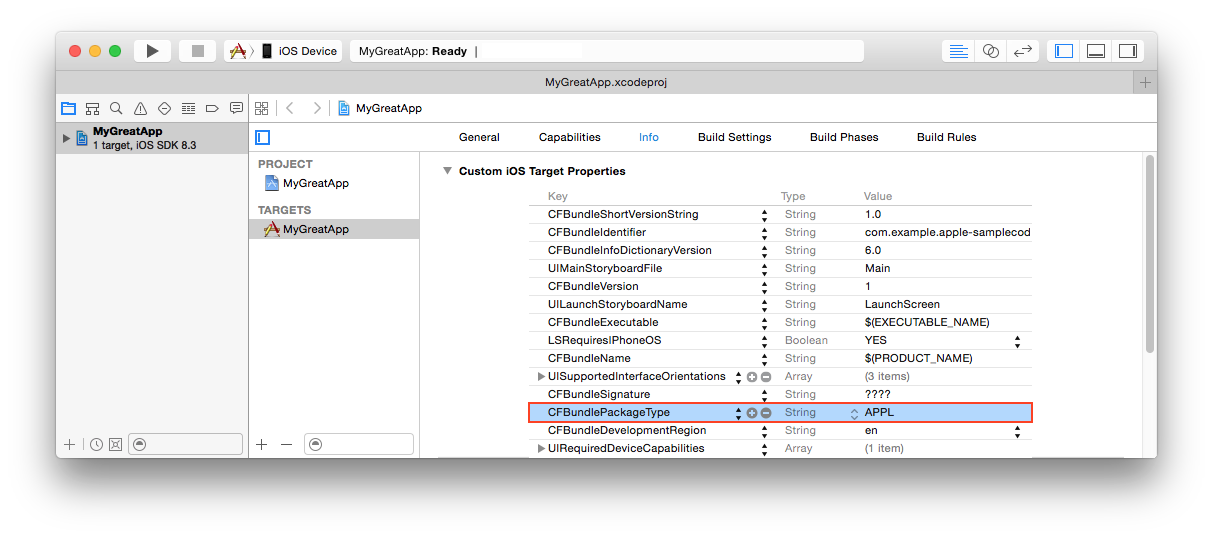1213x538 pixels.
Task: Switch to the Version editor icon
Action: (1022, 51)
